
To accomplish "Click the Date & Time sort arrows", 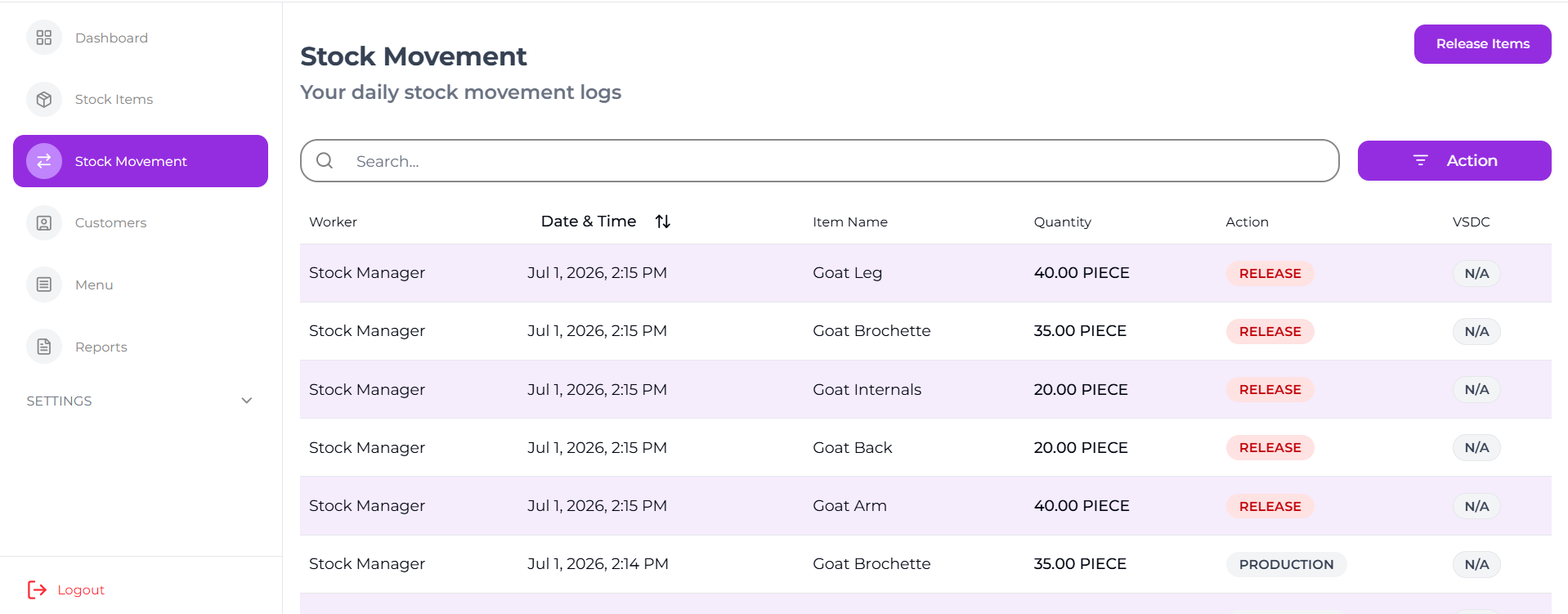I will 663,222.
